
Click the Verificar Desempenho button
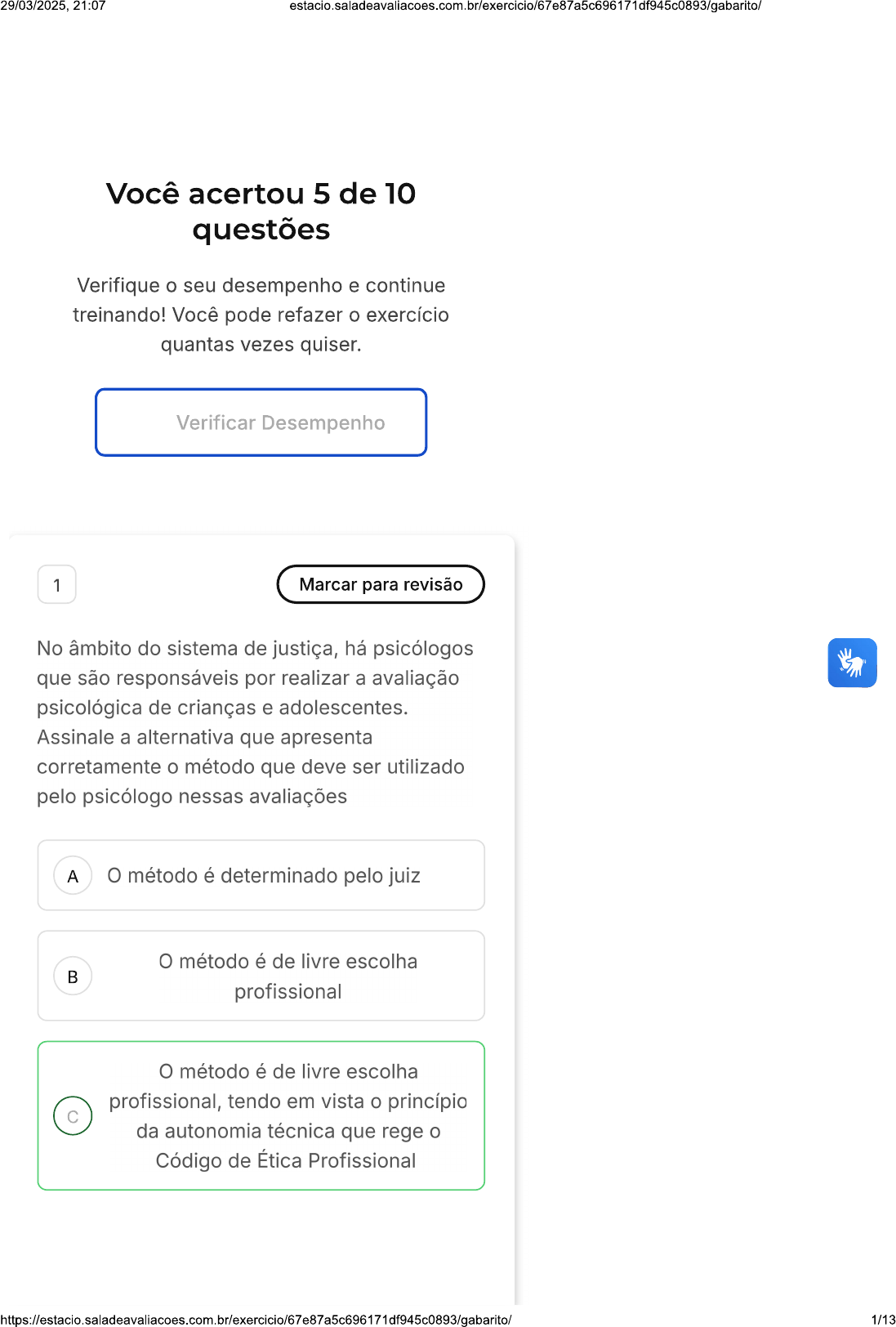click(261, 422)
